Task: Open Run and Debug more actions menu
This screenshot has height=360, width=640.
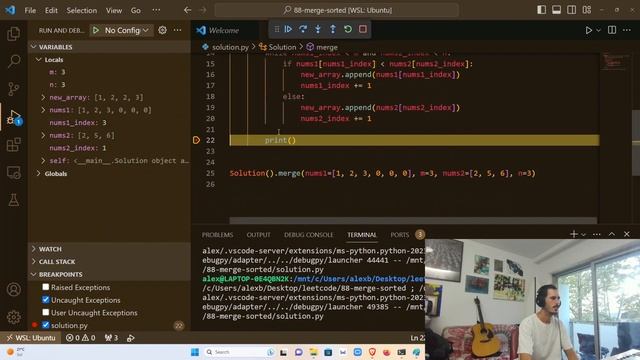Action: coord(178,30)
